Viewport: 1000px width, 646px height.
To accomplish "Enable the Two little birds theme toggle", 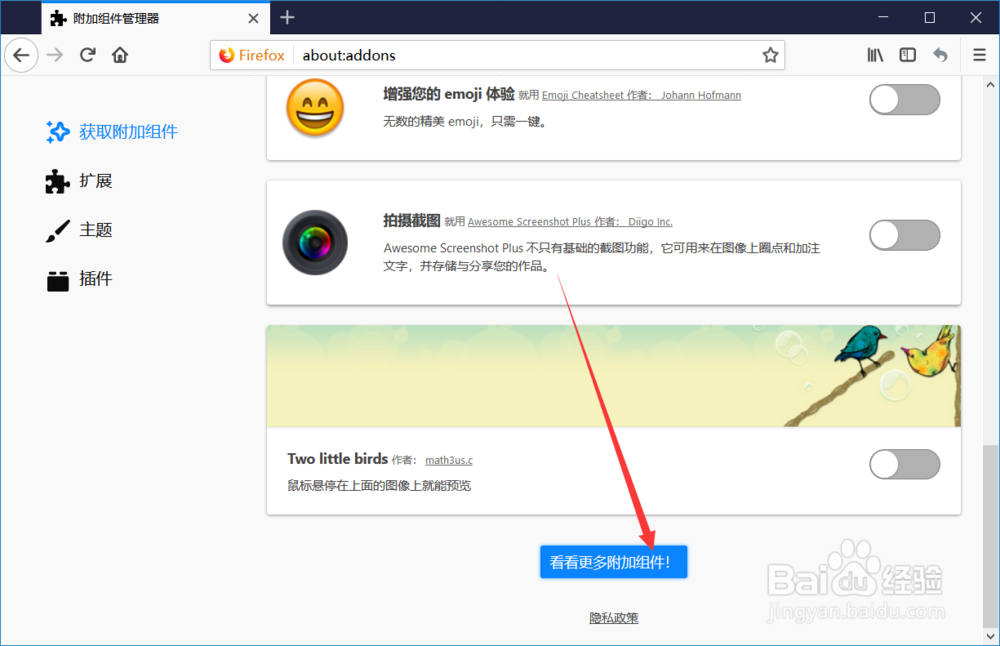I will pos(904,464).
